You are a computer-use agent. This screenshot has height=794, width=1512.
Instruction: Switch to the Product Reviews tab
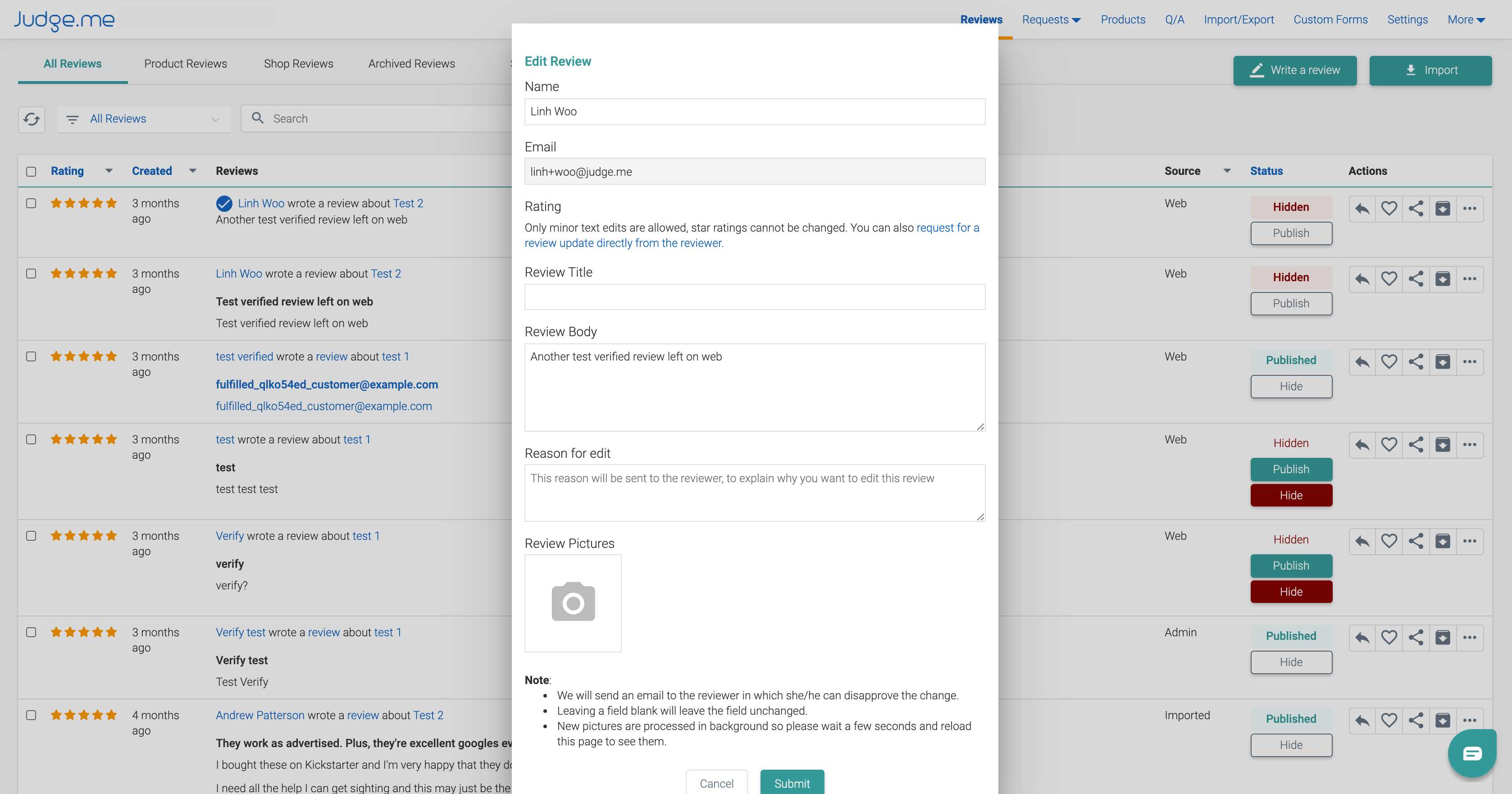[186, 64]
